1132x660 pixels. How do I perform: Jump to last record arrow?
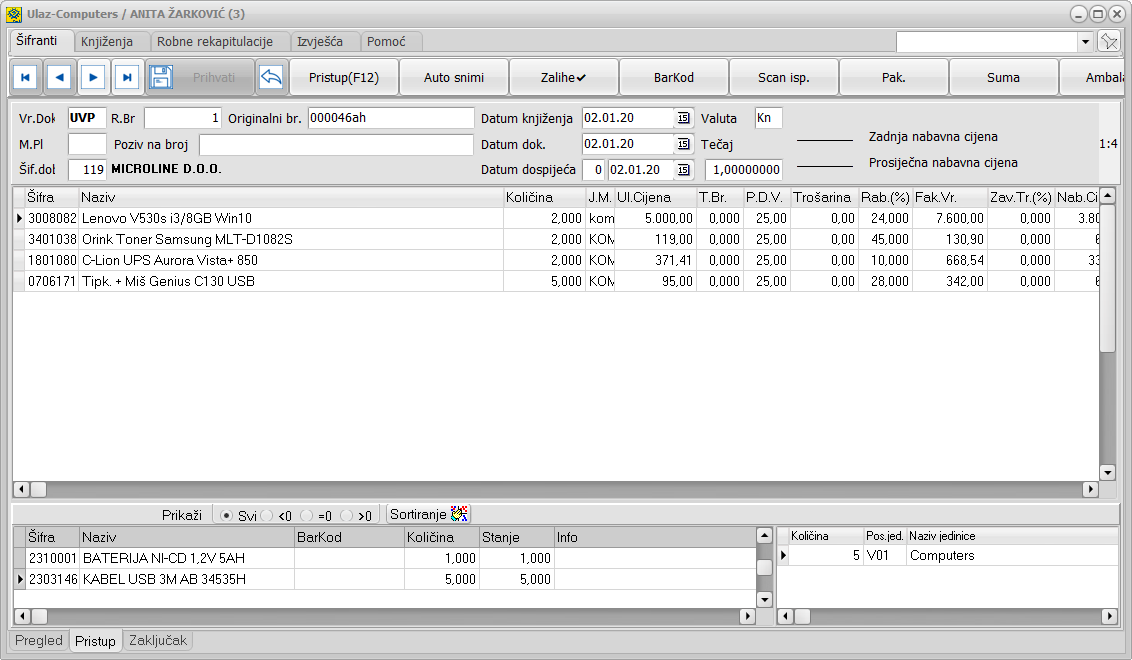[x=127, y=77]
